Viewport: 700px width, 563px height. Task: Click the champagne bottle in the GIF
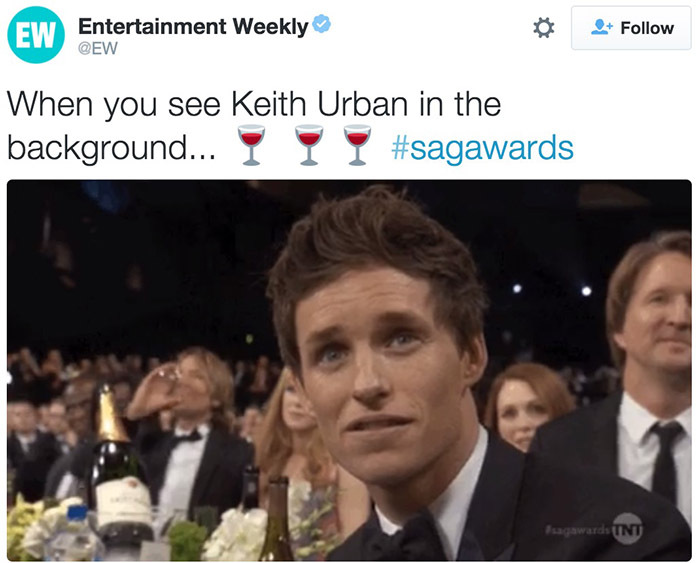(x=120, y=464)
